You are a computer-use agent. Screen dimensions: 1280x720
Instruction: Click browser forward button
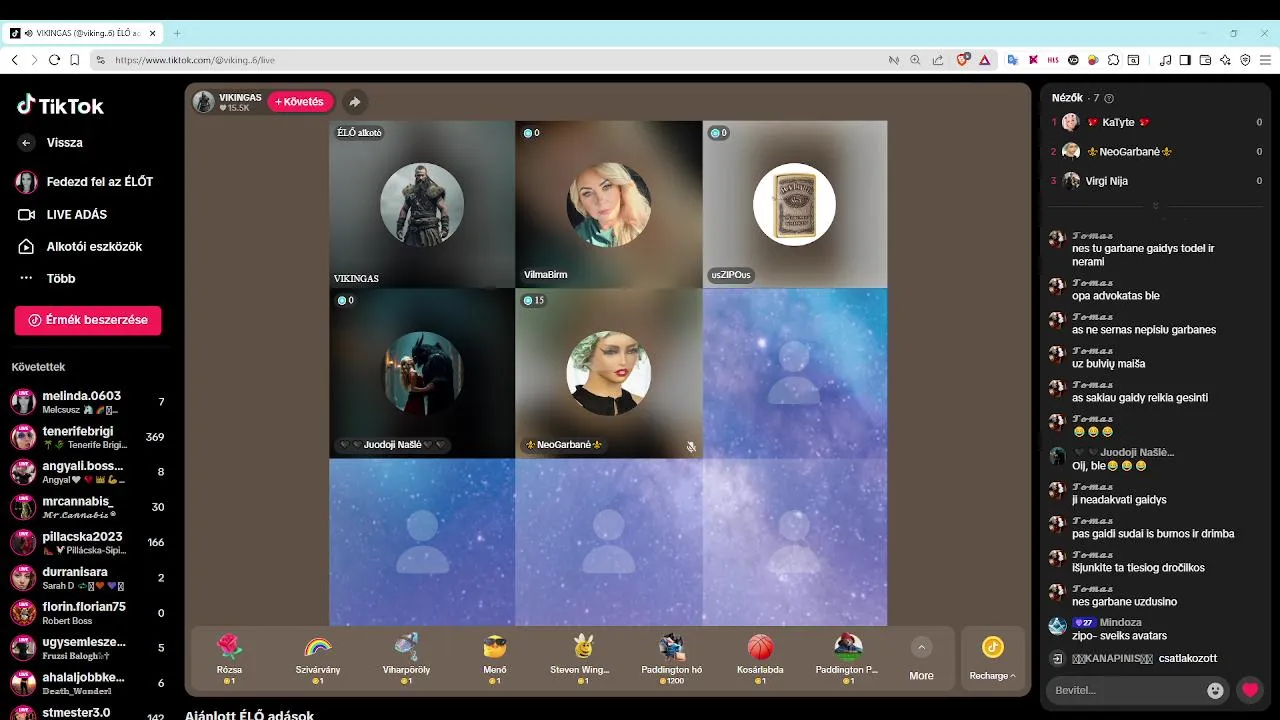coord(34,60)
